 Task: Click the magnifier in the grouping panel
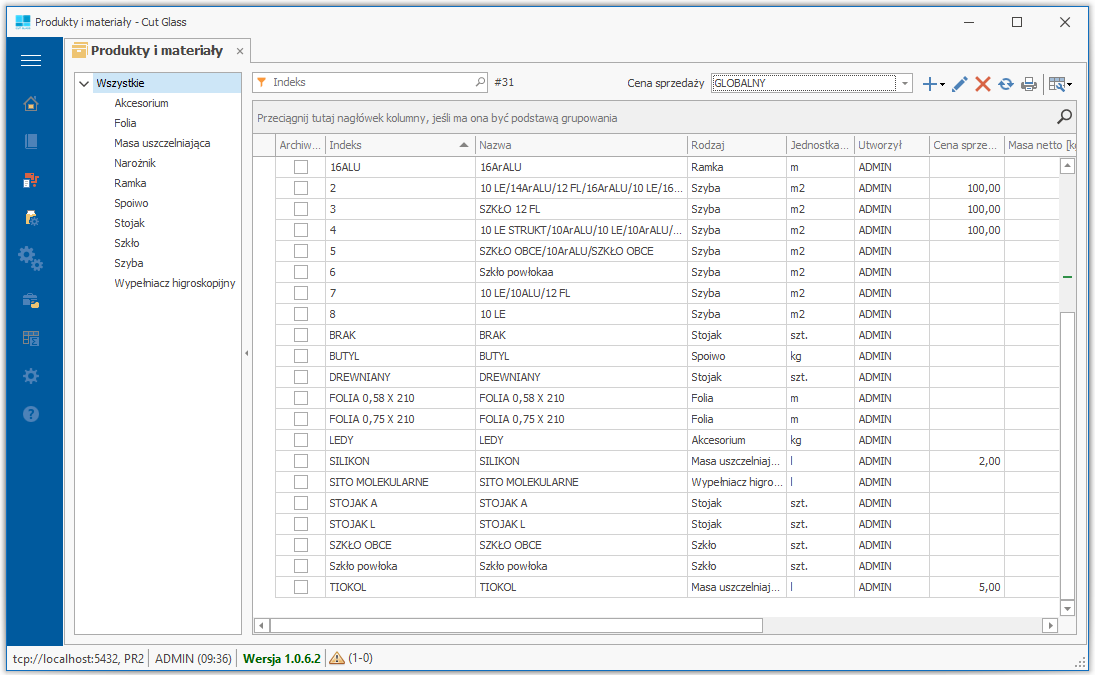(1064, 117)
